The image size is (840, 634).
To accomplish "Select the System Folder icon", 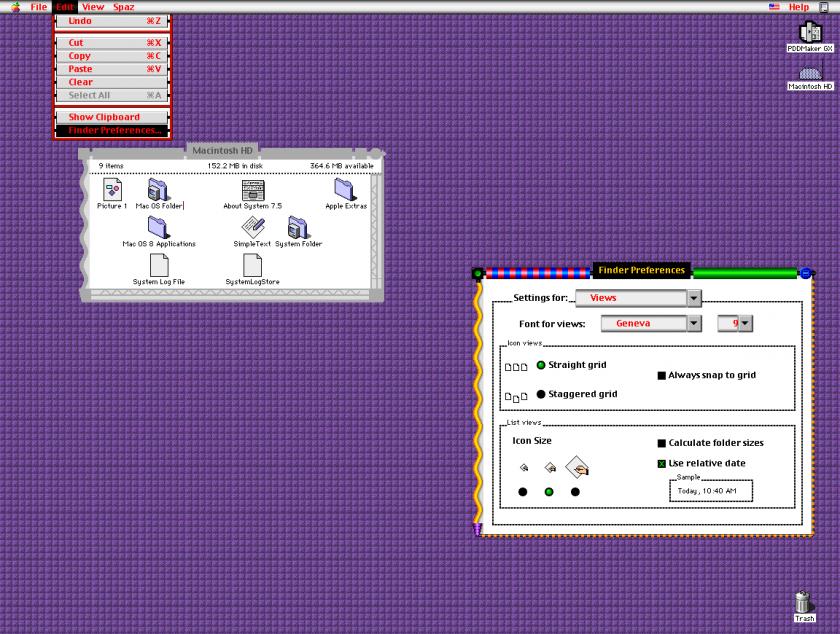I will [x=298, y=227].
